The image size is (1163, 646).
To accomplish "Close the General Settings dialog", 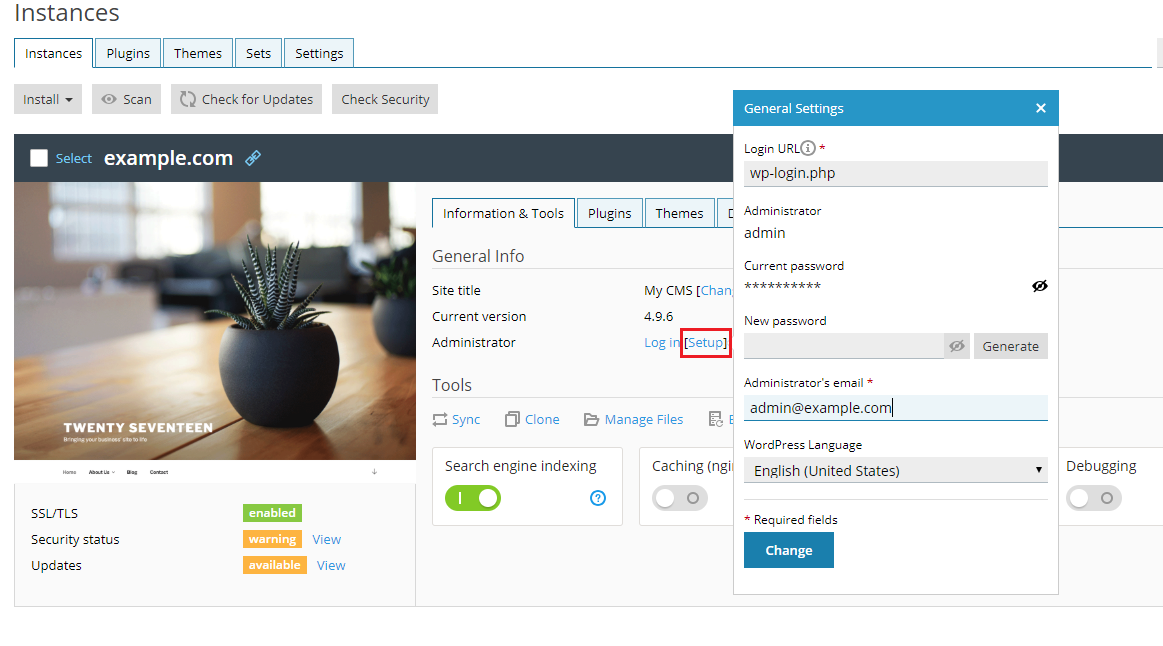I will [x=1040, y=108].
